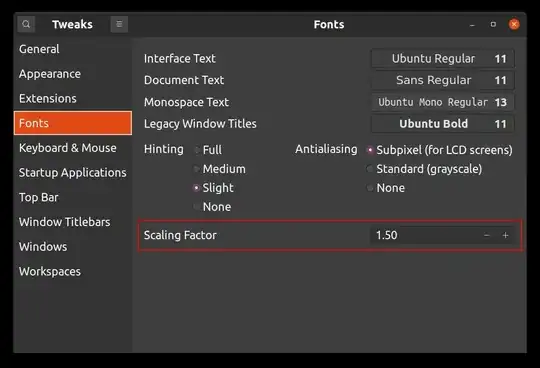This screenshot has width=540, height=368.
Task: Open the search icon in Tweaks header
Action: 26,24
